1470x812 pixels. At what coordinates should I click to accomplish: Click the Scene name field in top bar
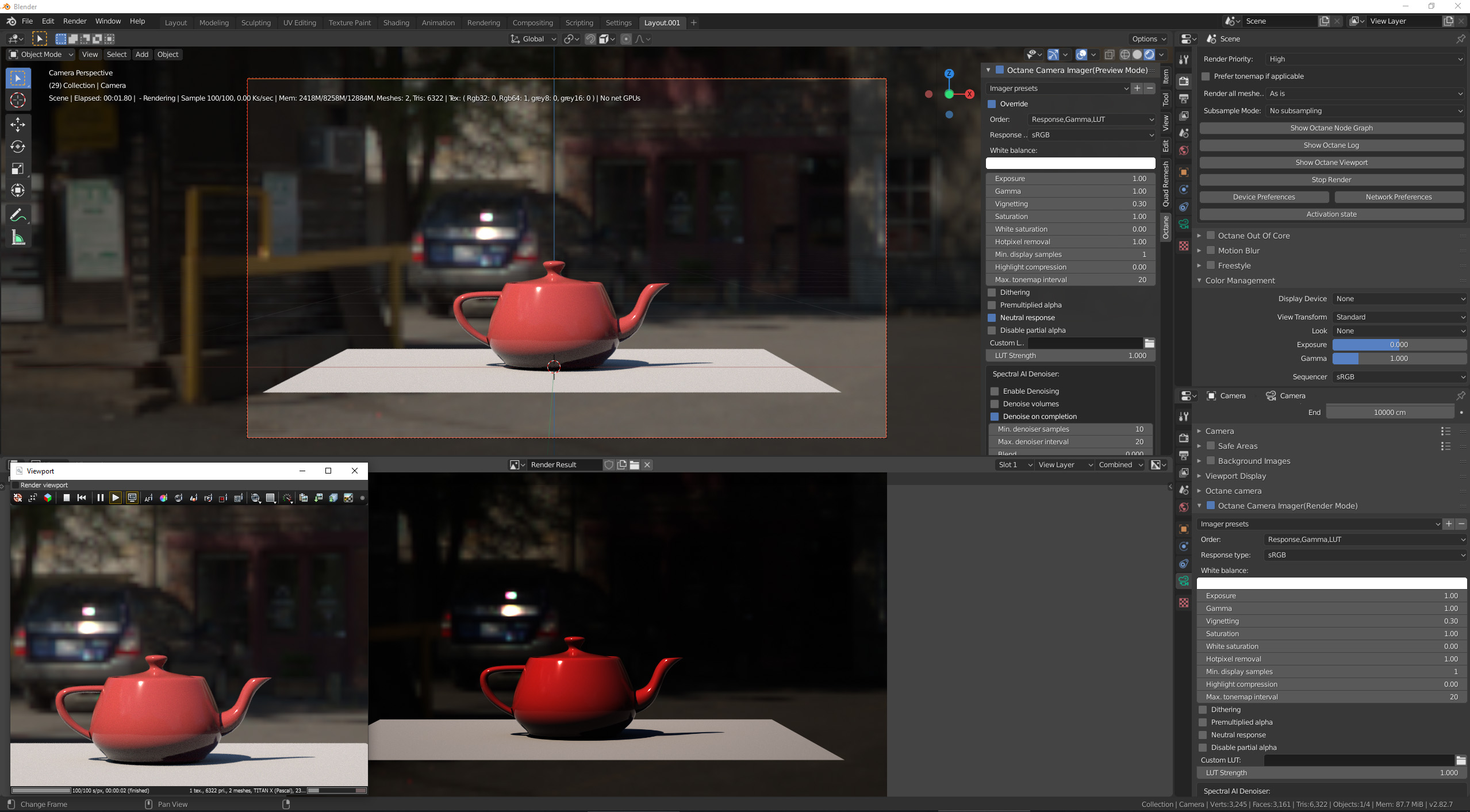click(x=1280, y=21)
